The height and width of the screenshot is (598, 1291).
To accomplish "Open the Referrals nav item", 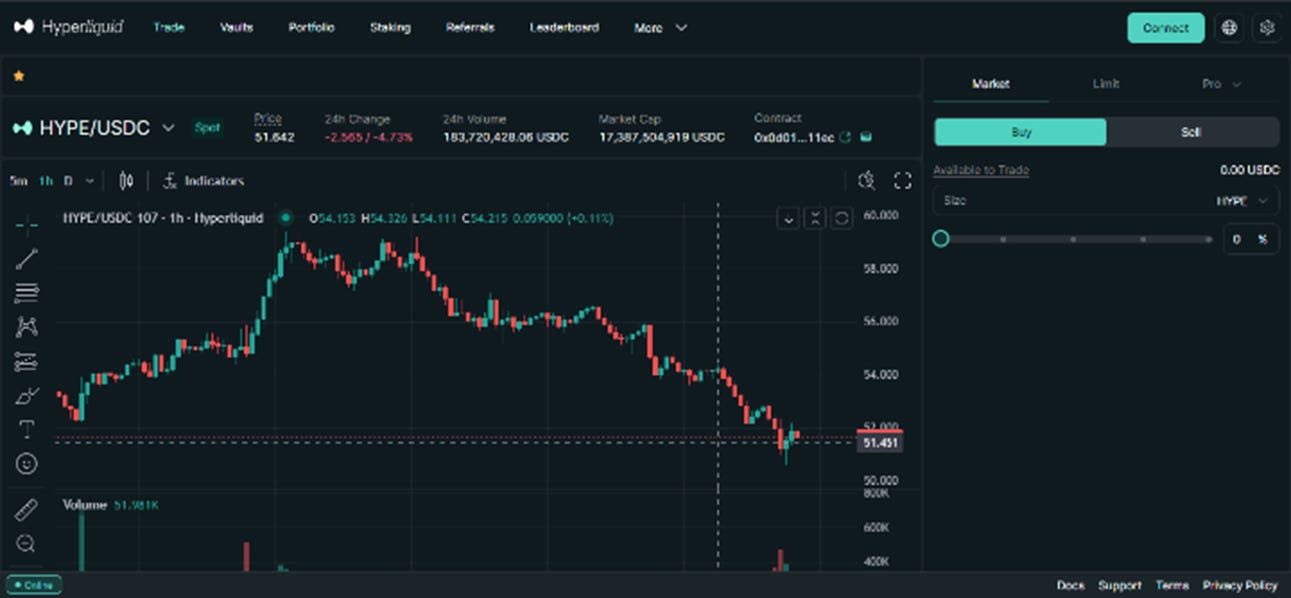I will coord(470,28).
